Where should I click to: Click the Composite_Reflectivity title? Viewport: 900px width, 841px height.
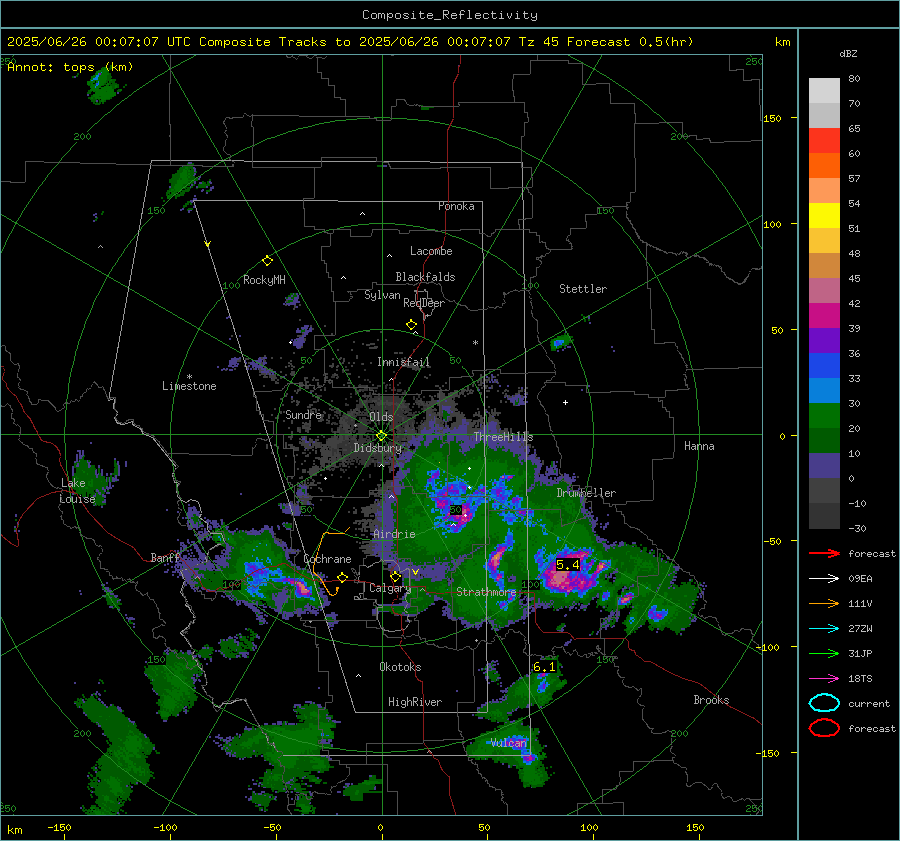pyautogui.click(x=450, y=15)
